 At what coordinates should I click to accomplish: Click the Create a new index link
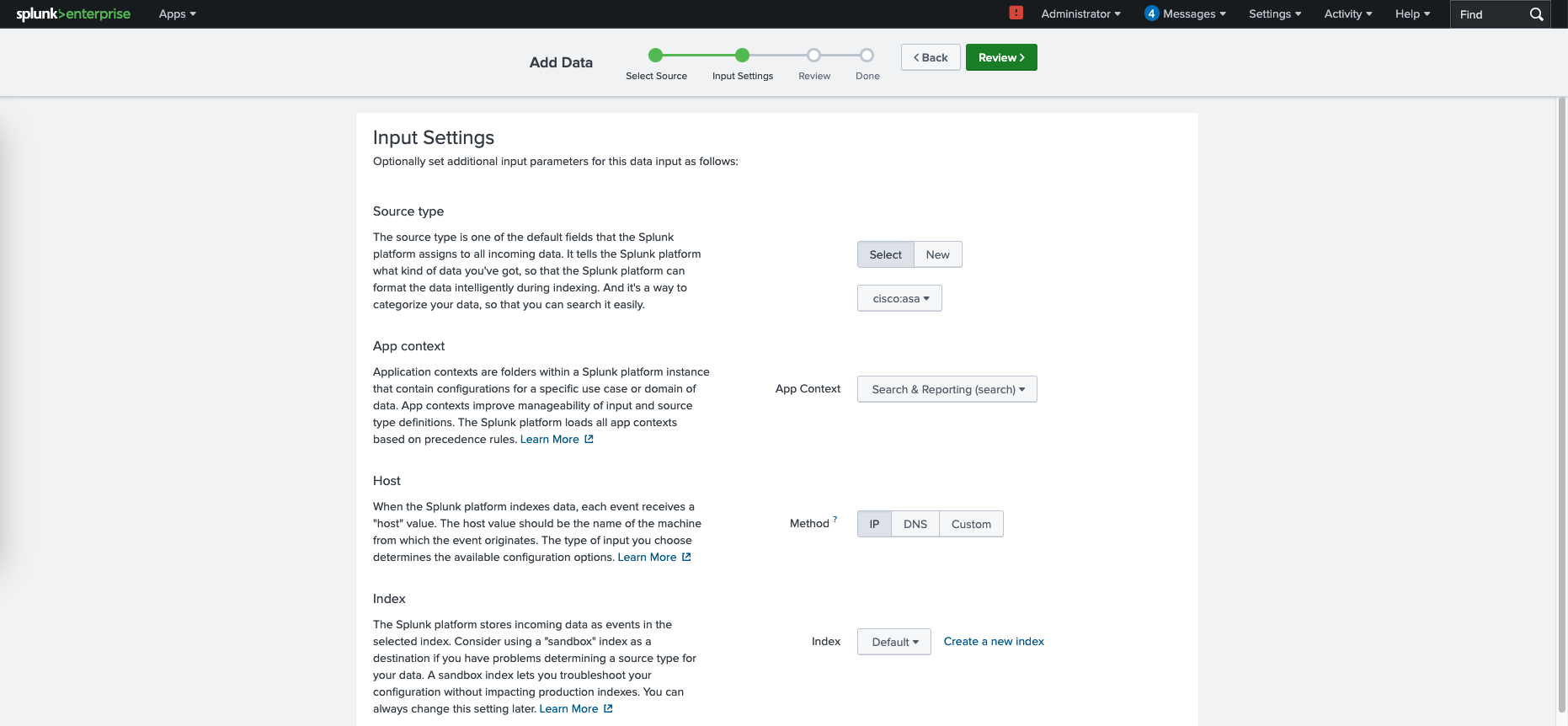994,642
